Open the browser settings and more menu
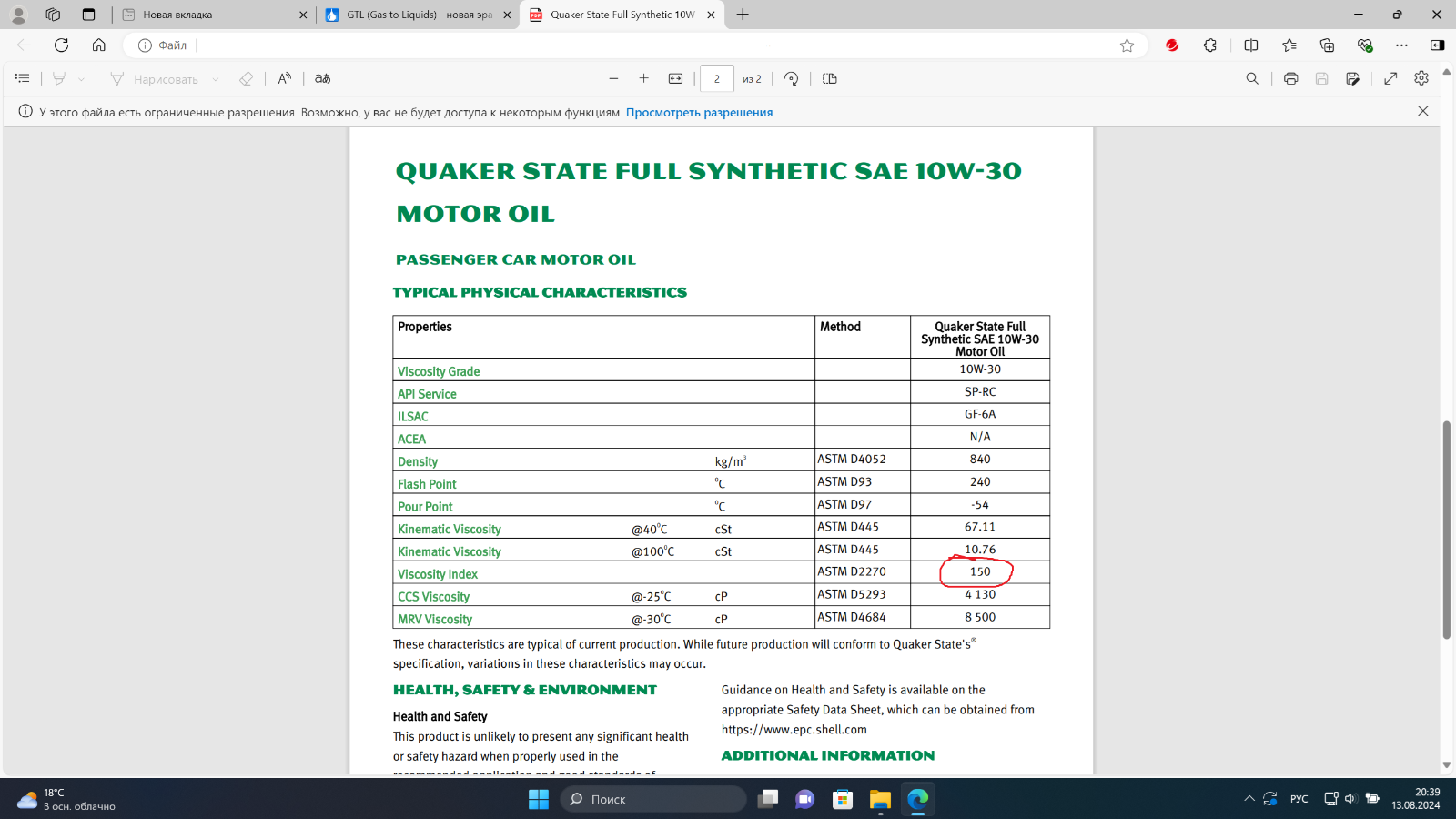The image size is (1456, 819). [x=1401, y=45]
